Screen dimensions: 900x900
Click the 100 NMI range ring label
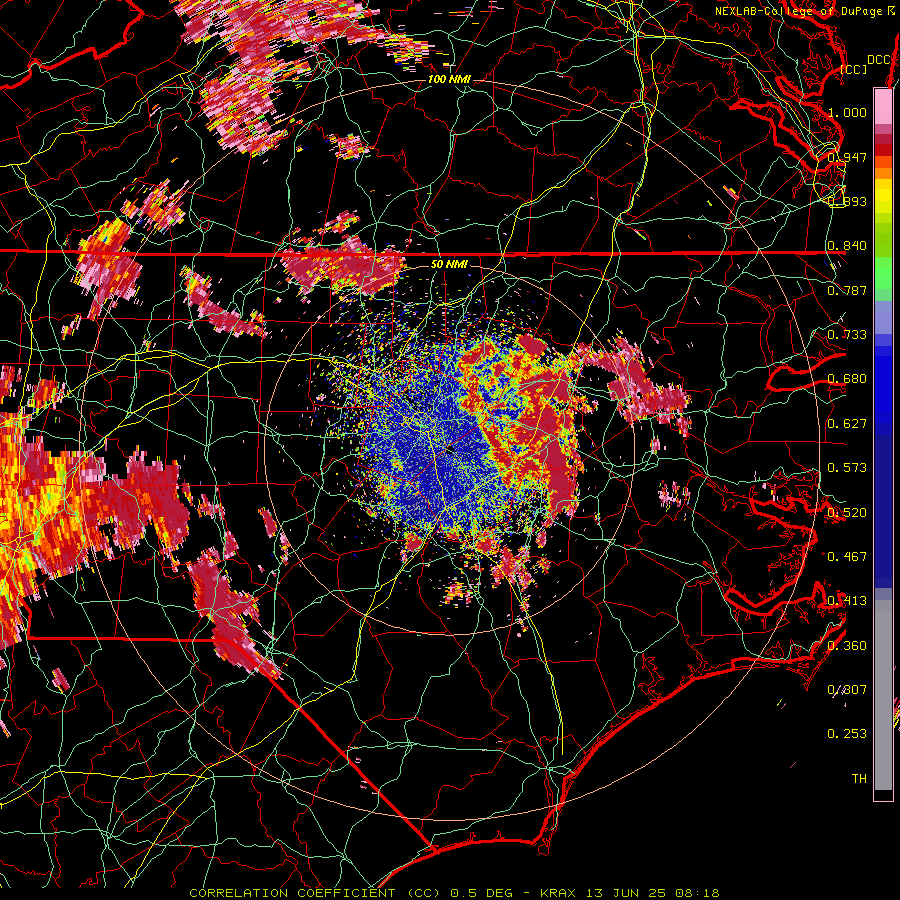click(449, 79)
